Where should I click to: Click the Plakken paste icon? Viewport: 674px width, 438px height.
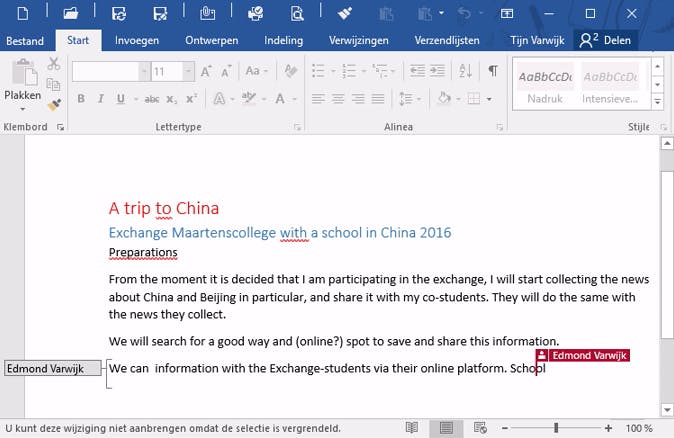(23, 73)
